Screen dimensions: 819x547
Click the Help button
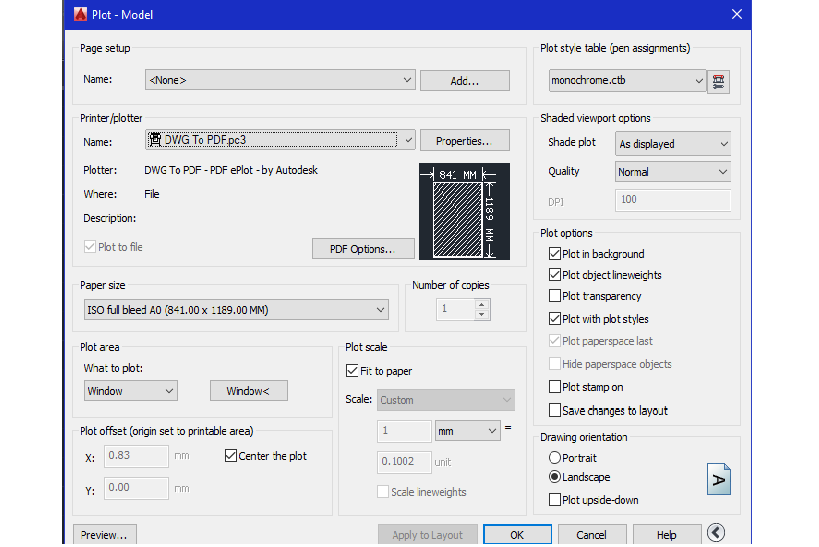(x=666, y=535)
